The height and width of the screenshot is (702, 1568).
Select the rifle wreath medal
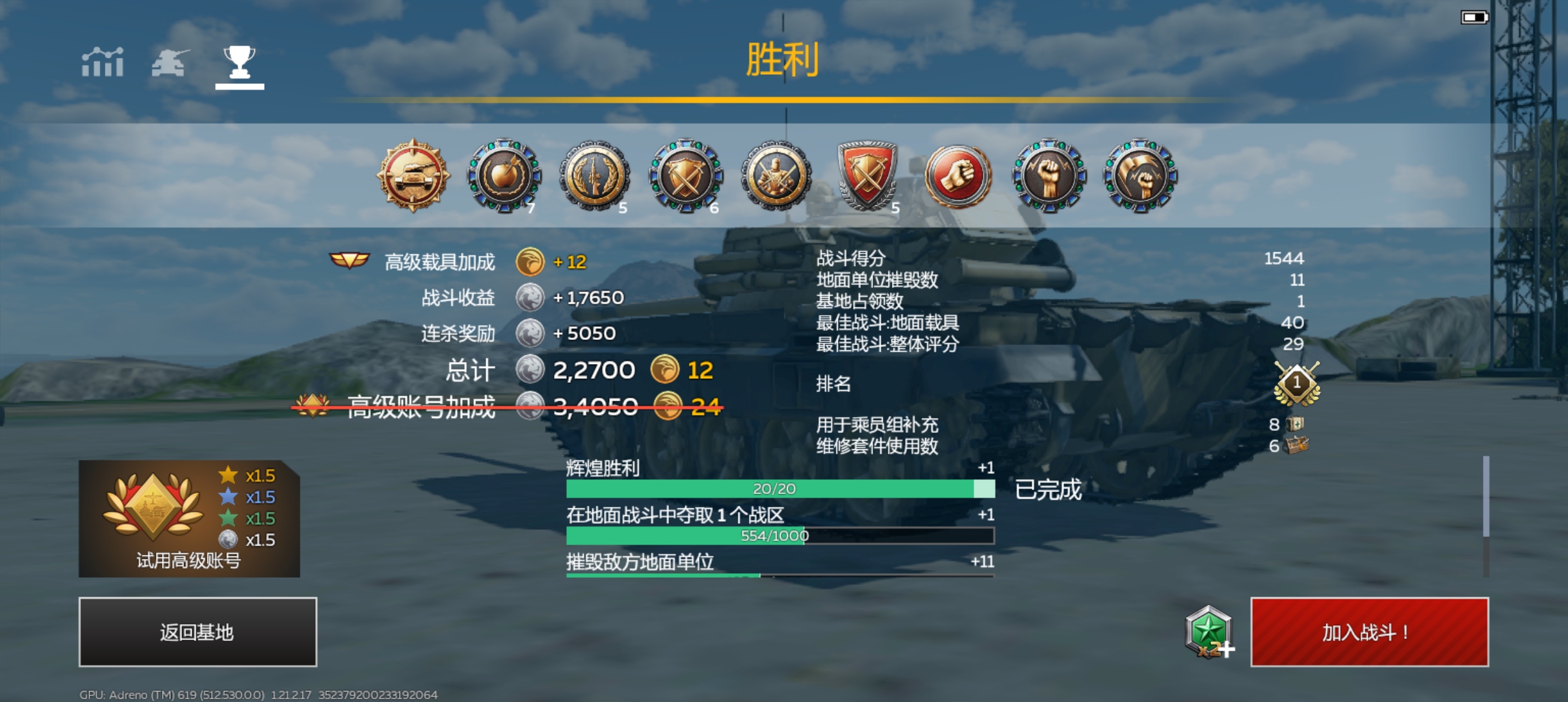[595, 175]
